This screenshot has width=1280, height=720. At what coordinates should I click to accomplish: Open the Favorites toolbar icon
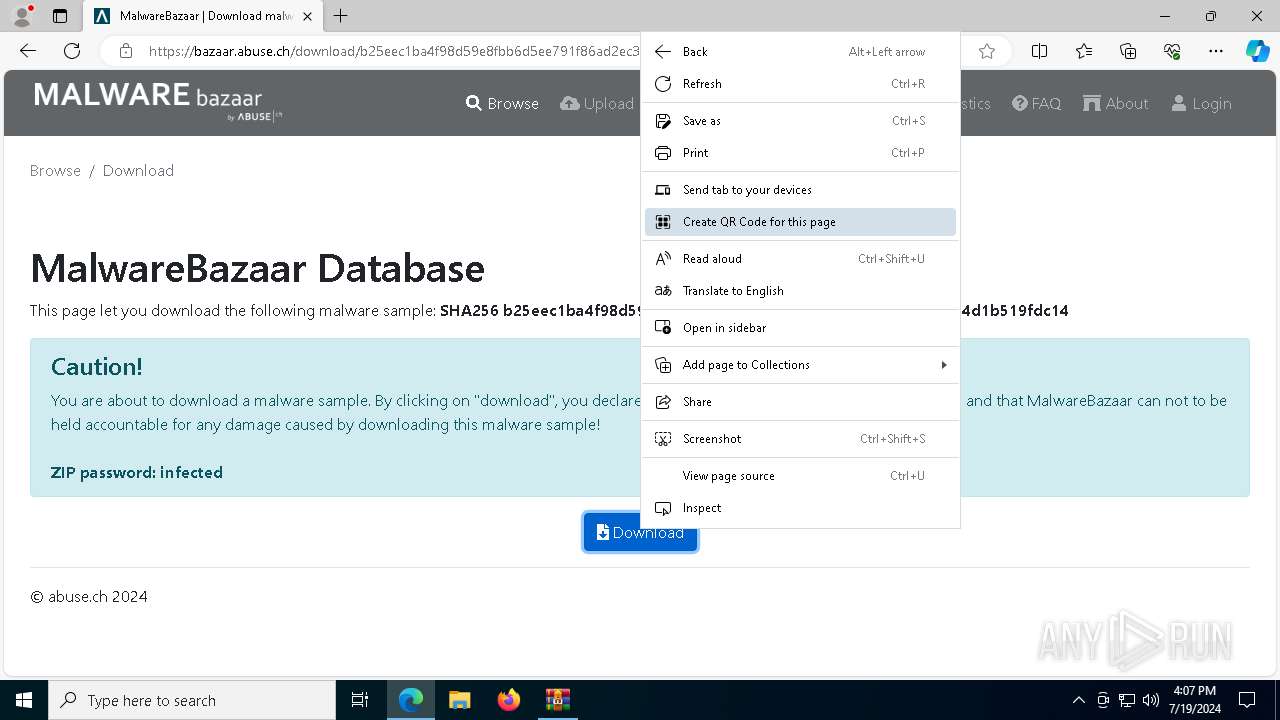(x=1084, y=51)
